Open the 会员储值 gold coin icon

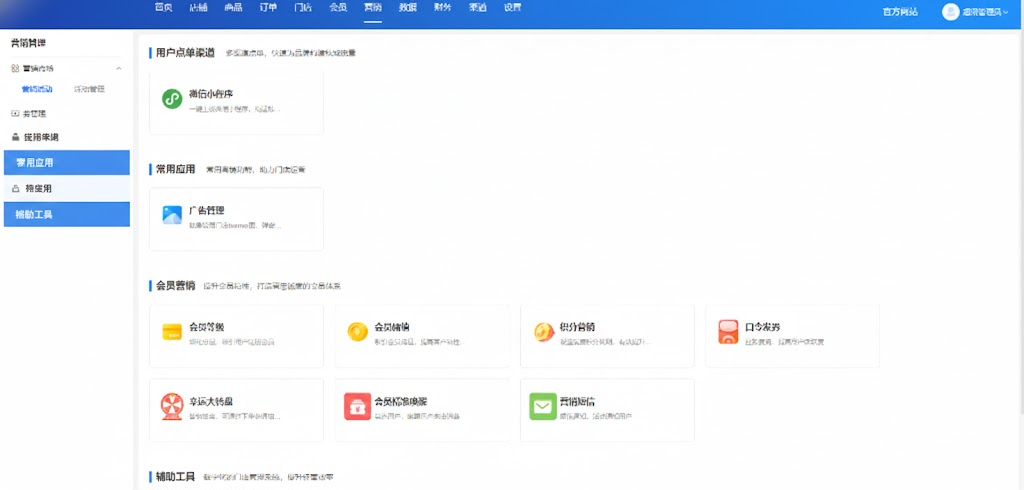click(x=357, y=331)
